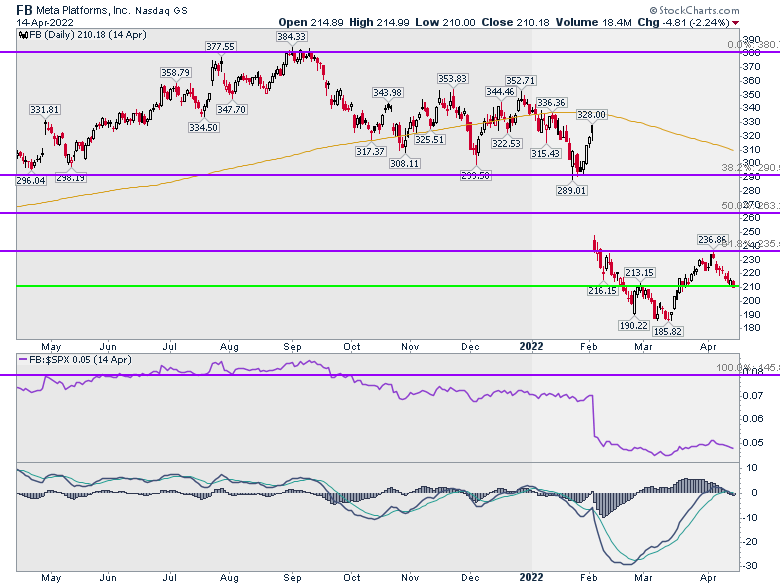
Task: Click the red down-triangle after the Chg value
Action: [x=735, y=23]
